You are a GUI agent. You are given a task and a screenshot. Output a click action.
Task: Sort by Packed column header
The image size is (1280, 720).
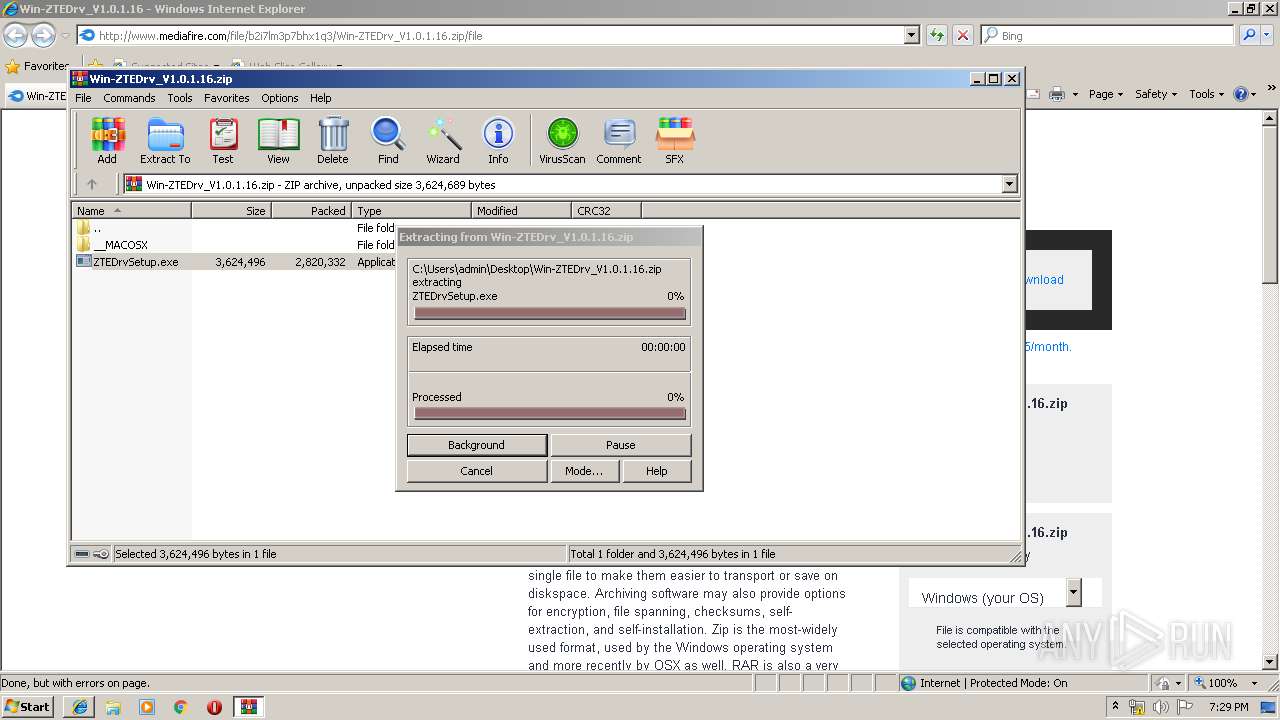point(312,211)
